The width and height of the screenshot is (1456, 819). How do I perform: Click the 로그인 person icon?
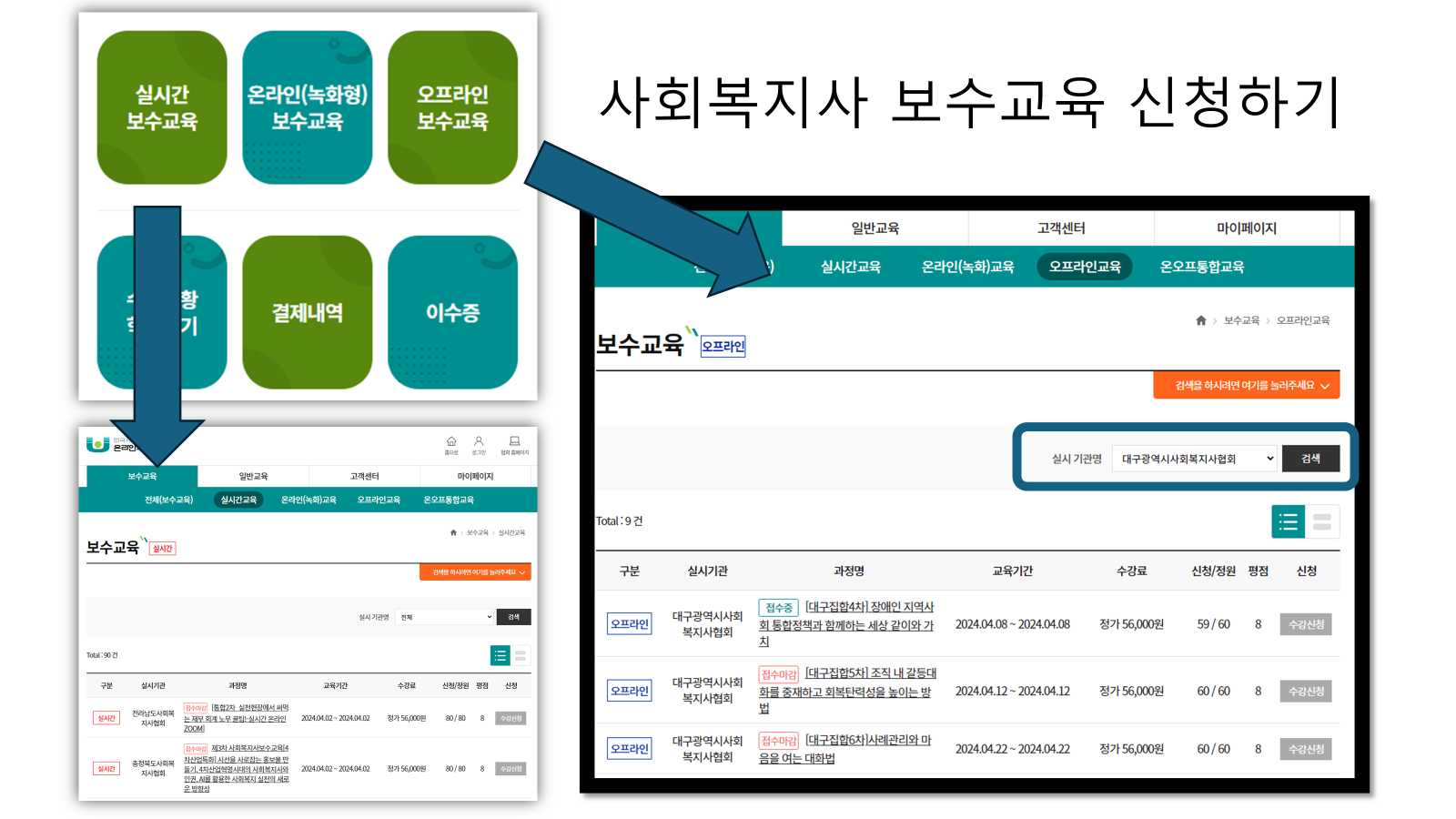point(480,441)
